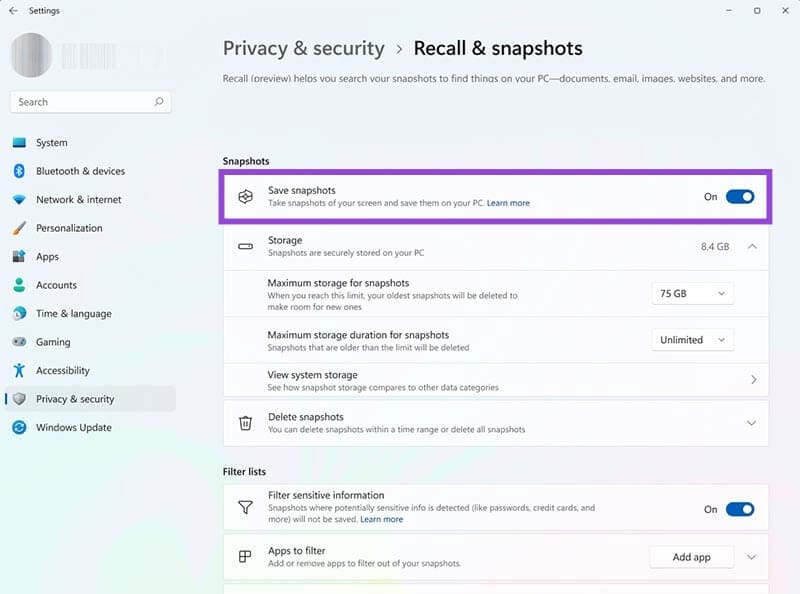Image resolution: width=800 pixels, height=594 pixels.
Task: Click the Bluetooth icon in sidebar
Action: (19, 171)
